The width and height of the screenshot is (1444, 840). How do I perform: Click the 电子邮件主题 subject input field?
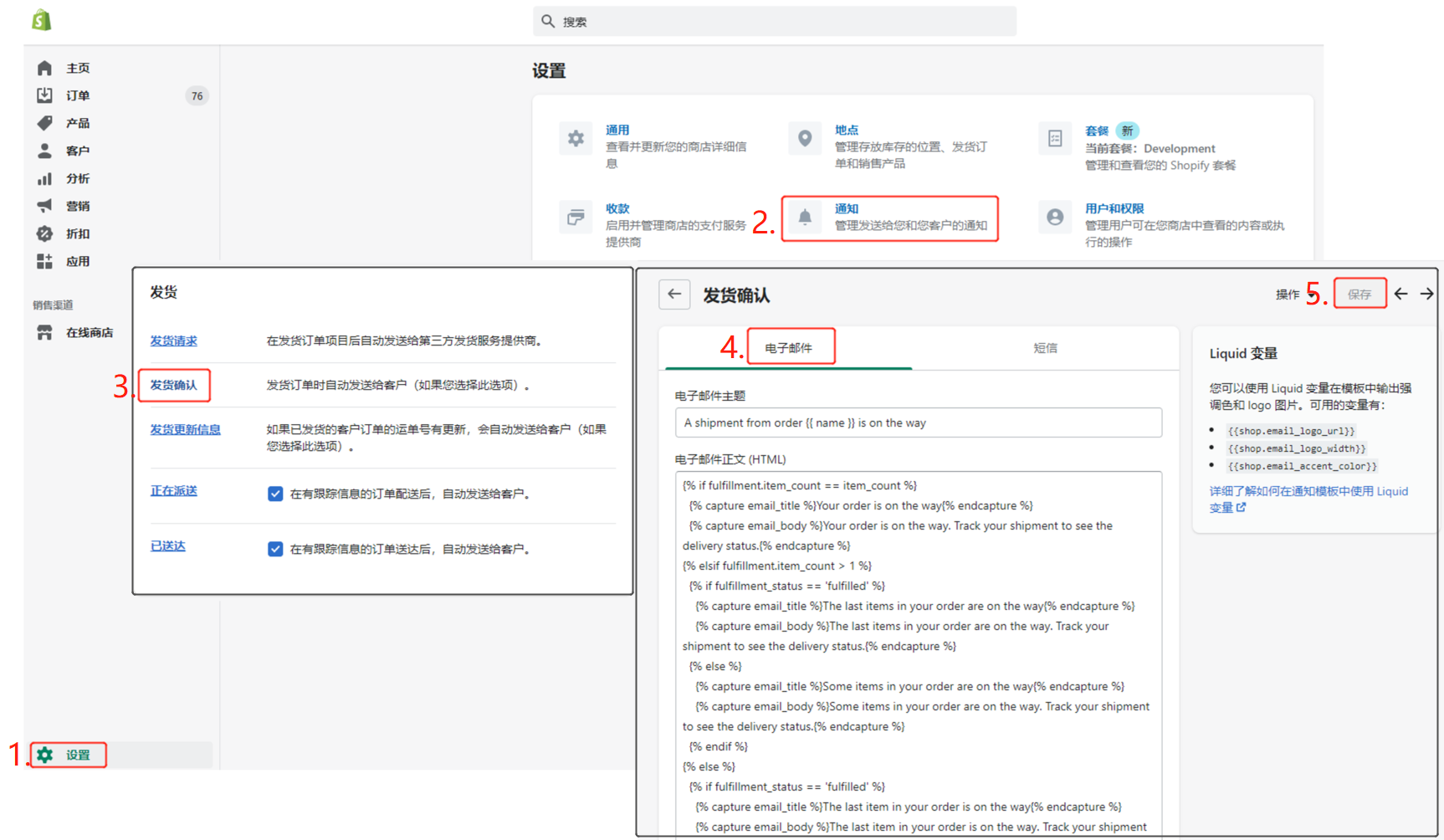coord(919,423)
